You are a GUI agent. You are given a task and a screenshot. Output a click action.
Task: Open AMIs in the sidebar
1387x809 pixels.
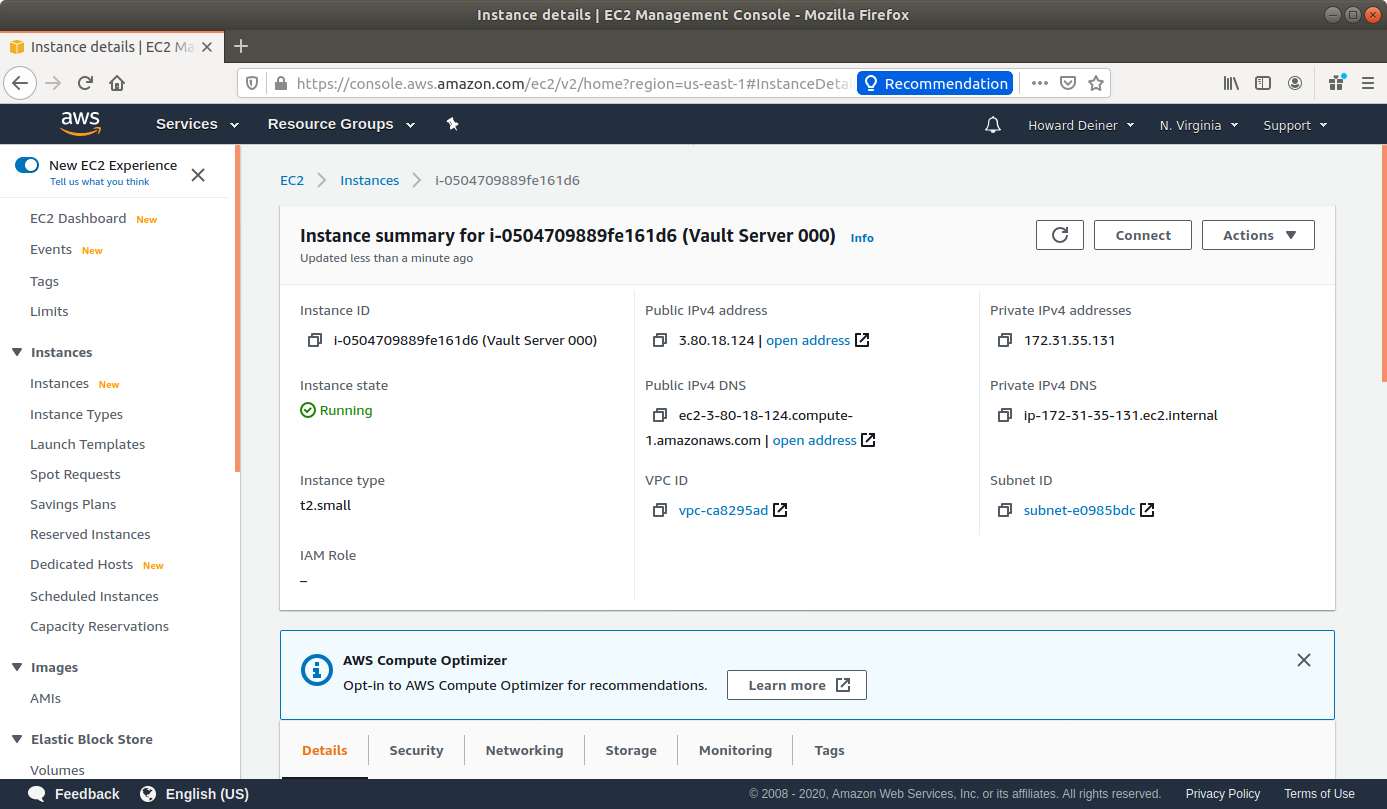[x=45, y=698]
